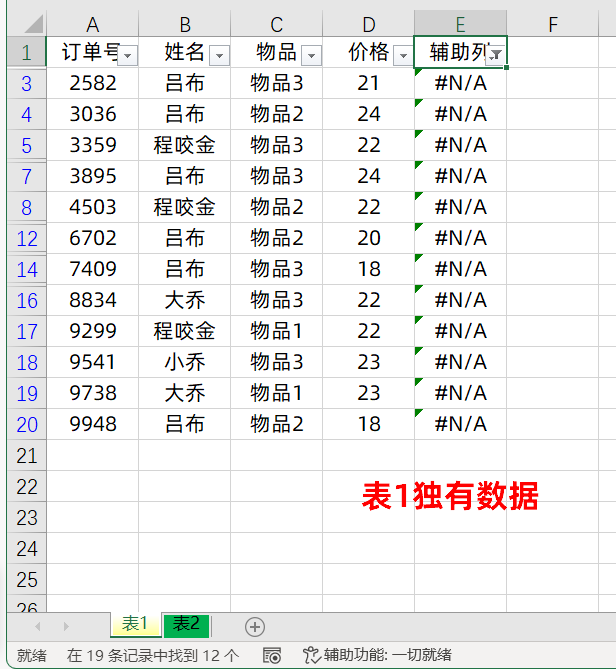Image resolution: width=616 pixels, height=669 pixels.
Task: Click 物品2 cell in row 4
Action: click(276, 114)
